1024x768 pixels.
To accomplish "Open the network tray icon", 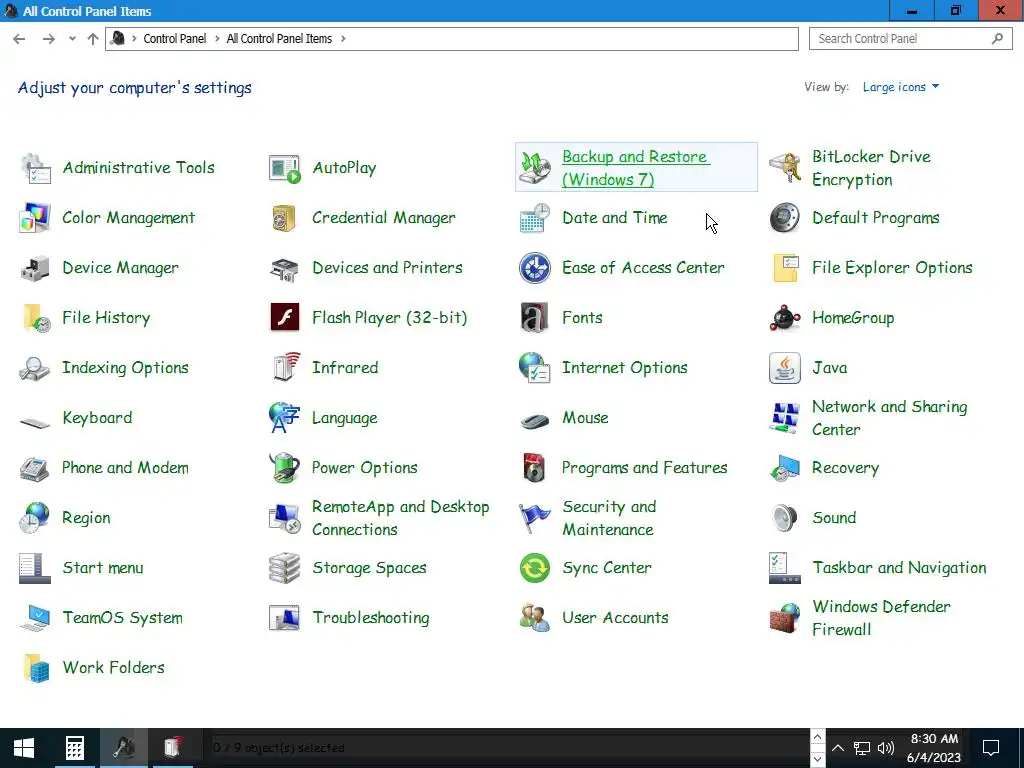I will tap(862, 748).
